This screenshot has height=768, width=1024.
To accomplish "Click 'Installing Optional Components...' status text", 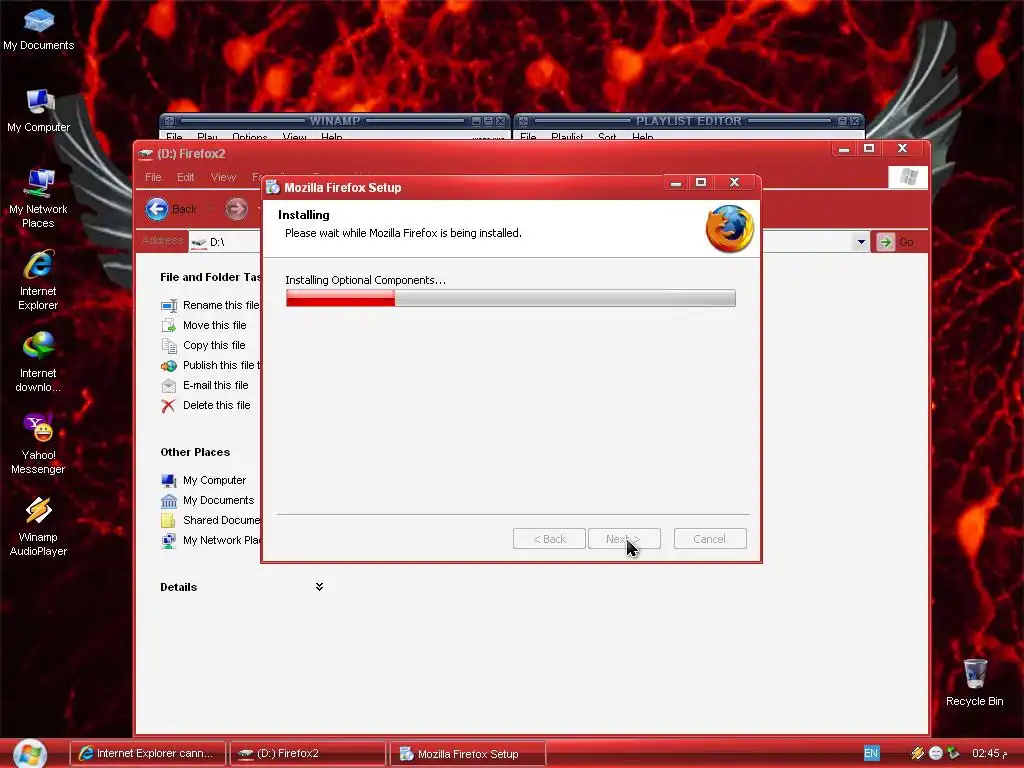I will (366, 280).
